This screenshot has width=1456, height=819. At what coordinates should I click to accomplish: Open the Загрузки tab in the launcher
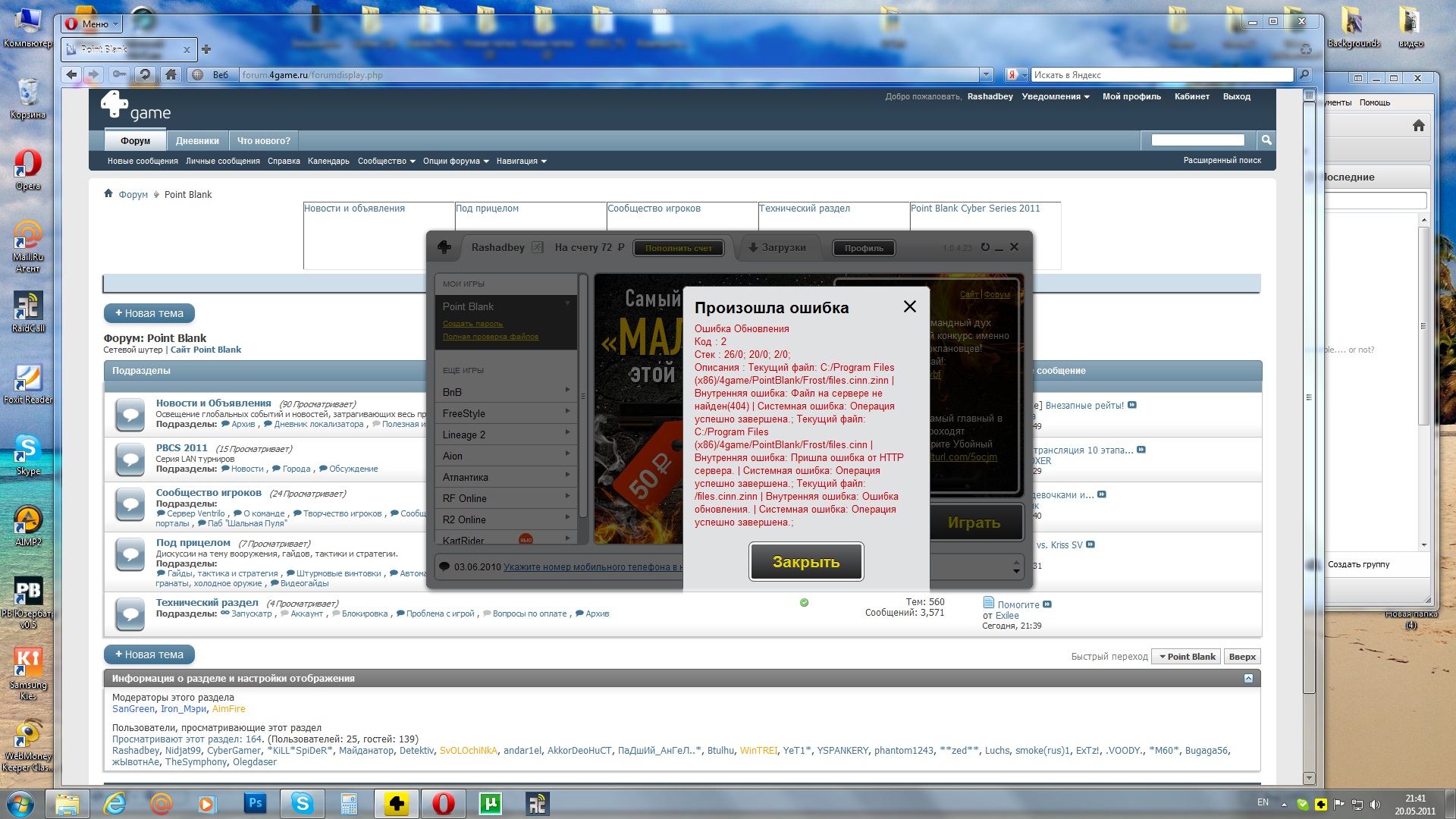[x=777, y=248]
